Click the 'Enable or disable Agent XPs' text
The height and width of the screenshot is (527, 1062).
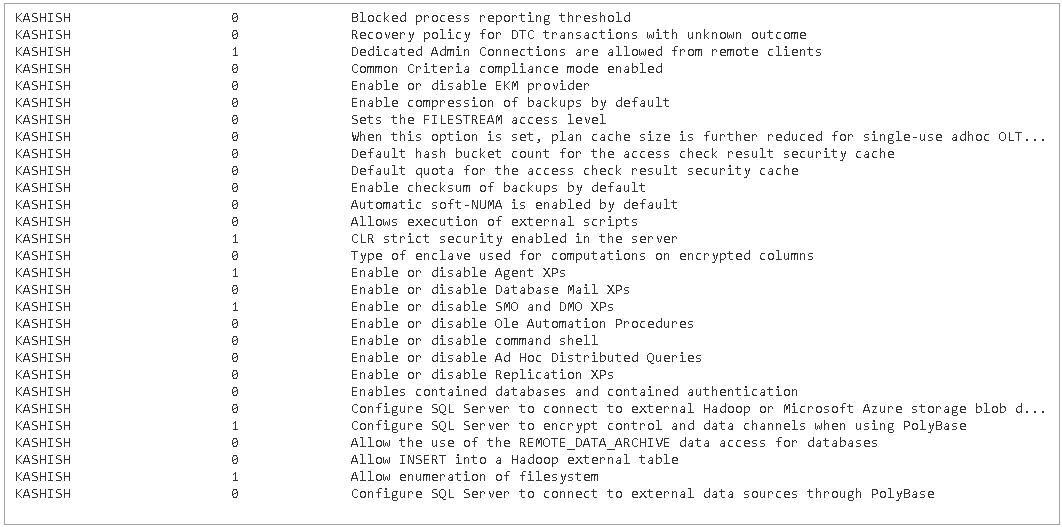tap(458, 272)
